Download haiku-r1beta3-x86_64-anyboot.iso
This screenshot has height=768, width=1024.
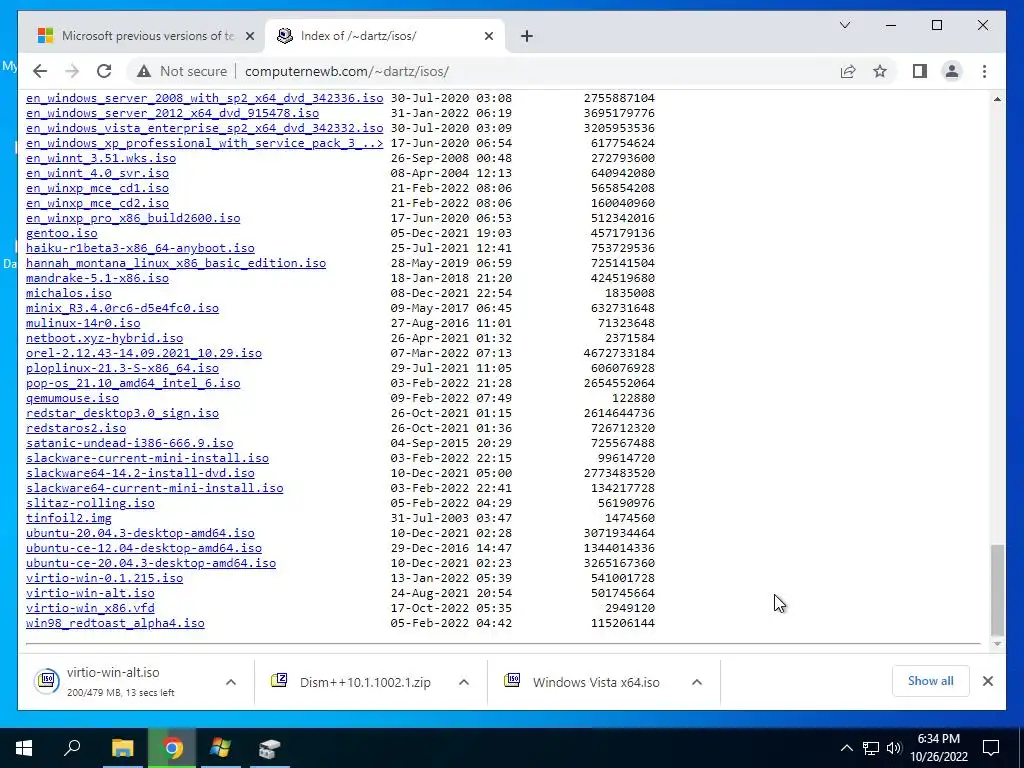[140, 248]
